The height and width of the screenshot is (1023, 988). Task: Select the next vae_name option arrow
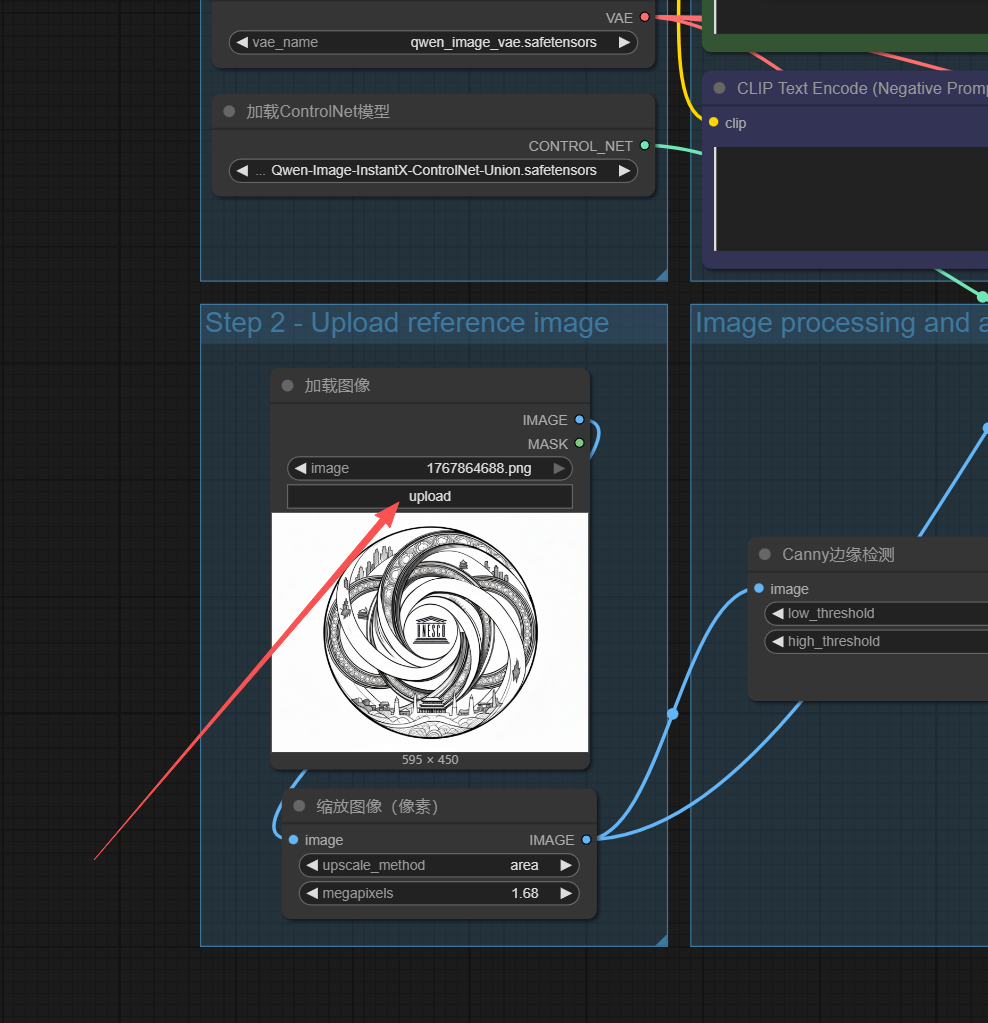[624, 42]
